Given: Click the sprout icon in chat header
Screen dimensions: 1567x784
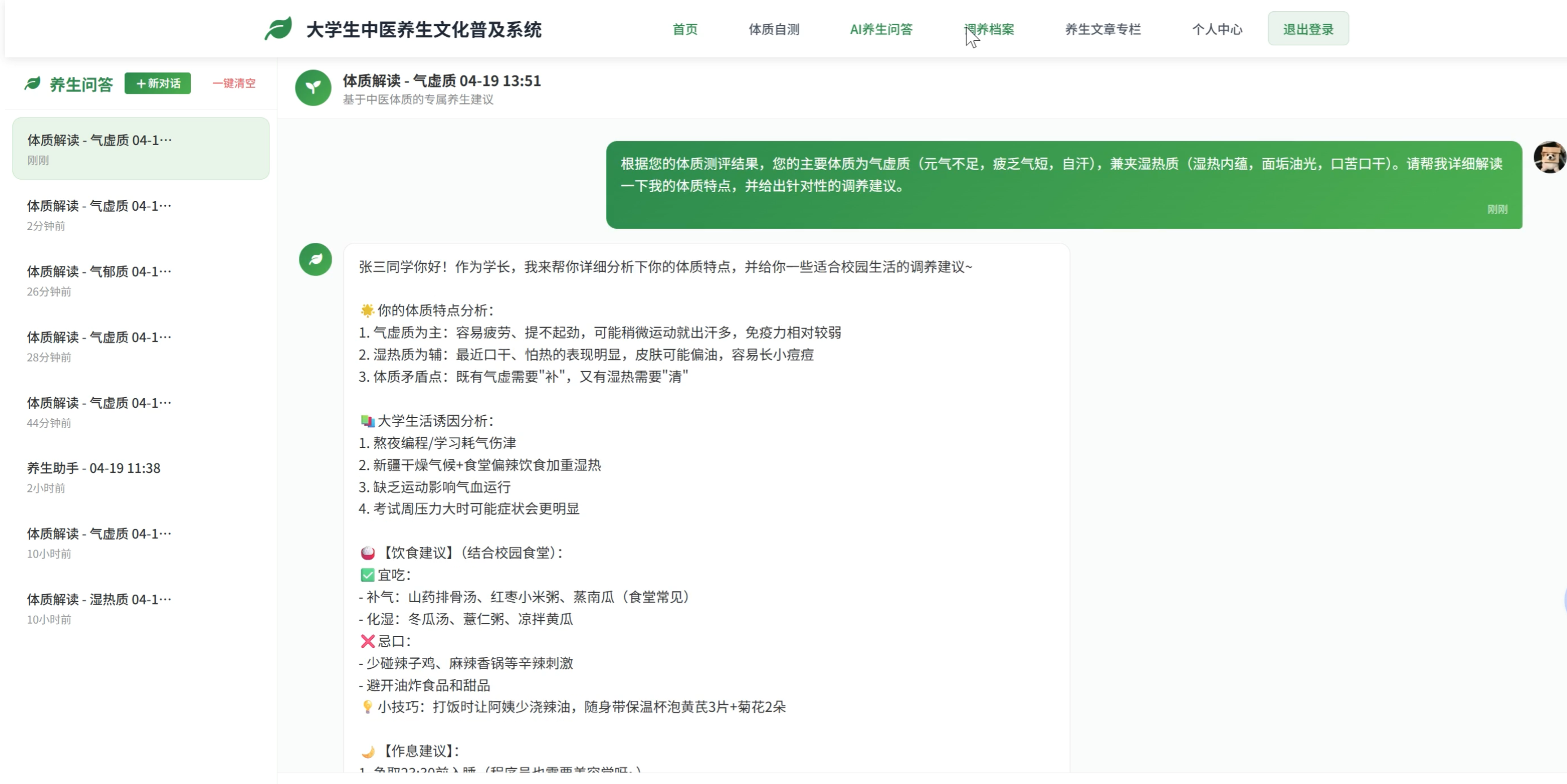Looking at the screenshot, I should [313, 88].
